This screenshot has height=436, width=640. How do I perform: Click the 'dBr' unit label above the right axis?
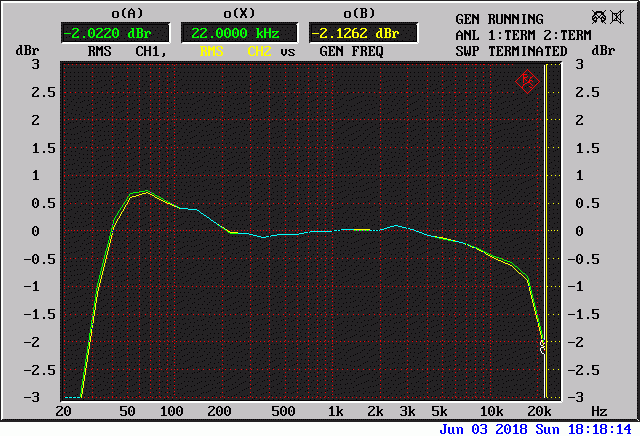603,51
